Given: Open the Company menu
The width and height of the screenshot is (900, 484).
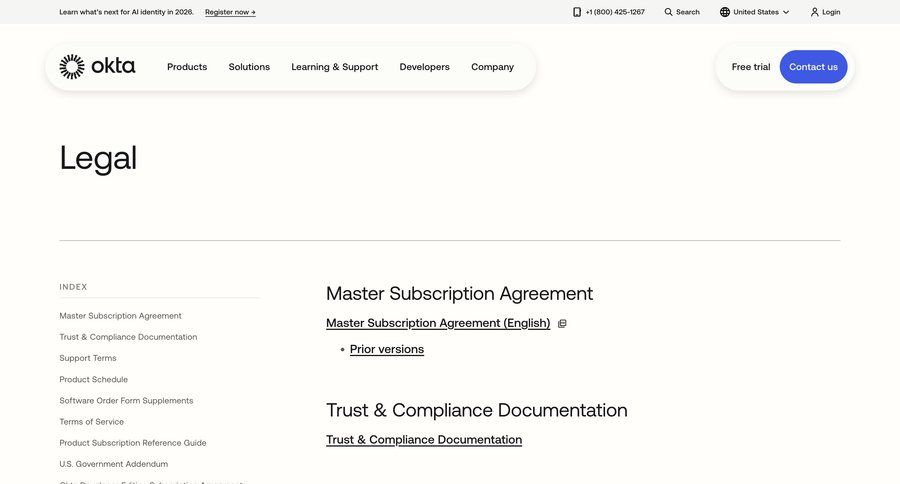Looking at the screenshot, I should pyautogui.click(x=492, y=67).
